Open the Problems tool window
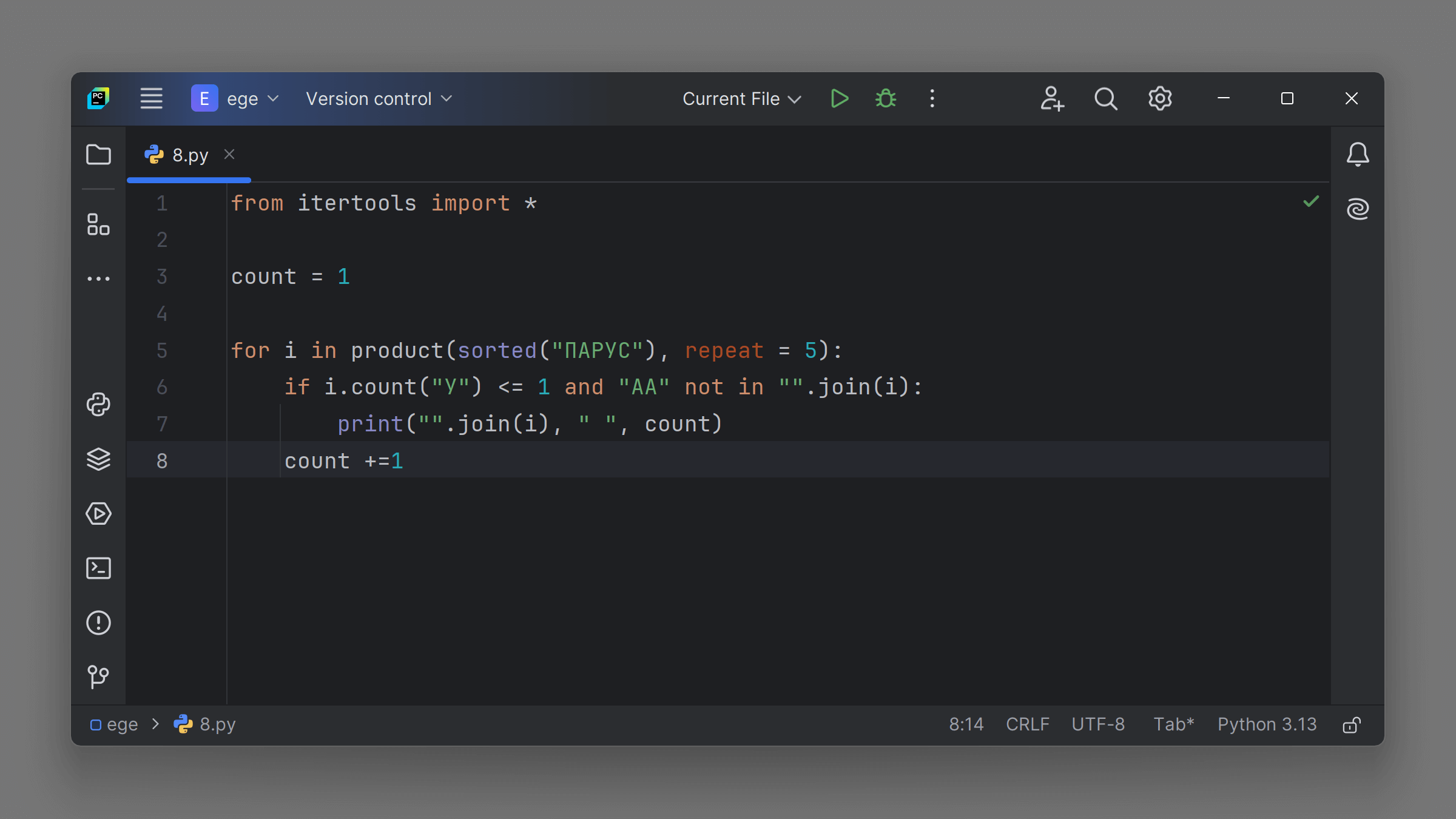 pyautogui.click(x=98, y=623)
